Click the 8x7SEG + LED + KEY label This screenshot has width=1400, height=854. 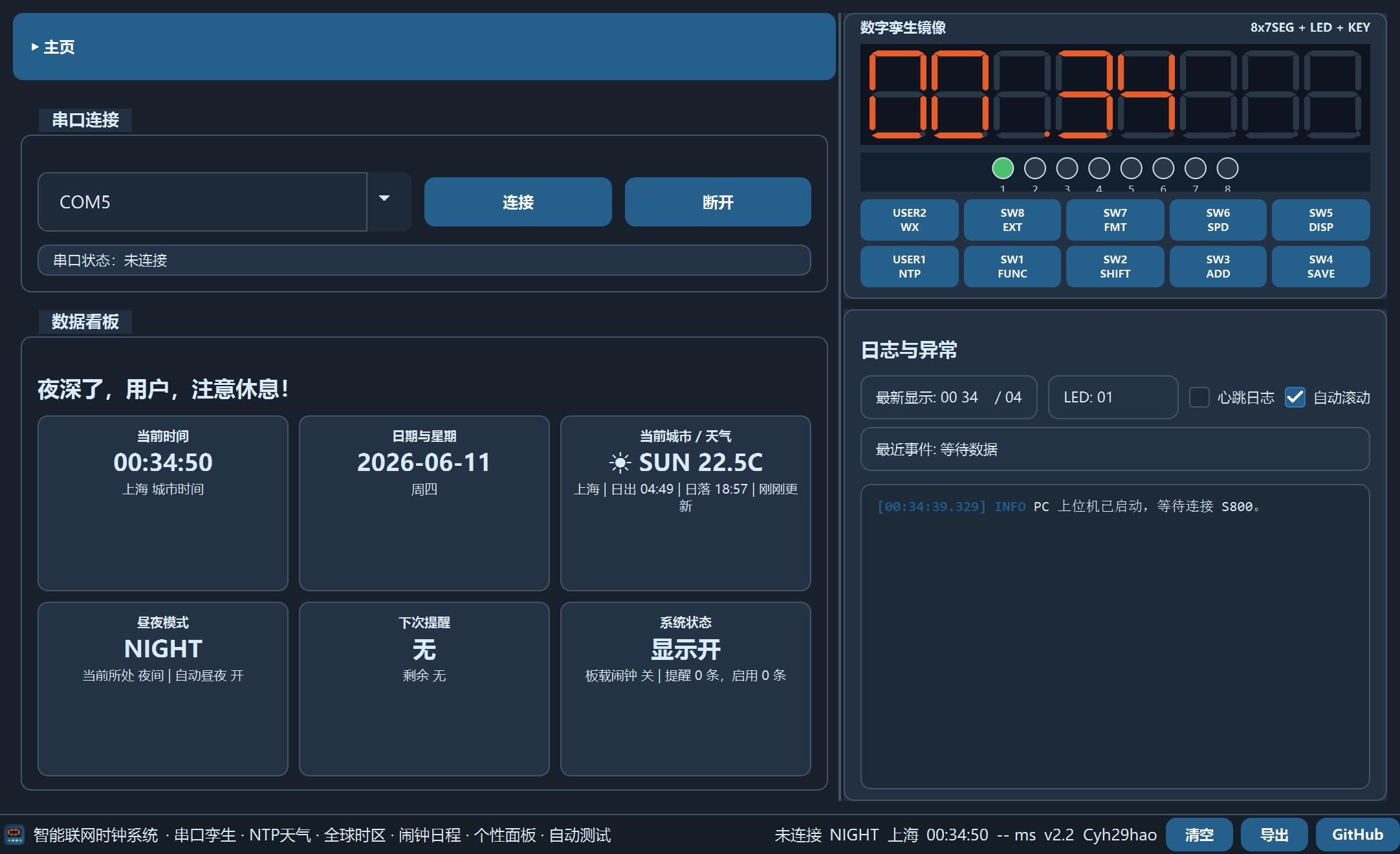coord(1310,27)
